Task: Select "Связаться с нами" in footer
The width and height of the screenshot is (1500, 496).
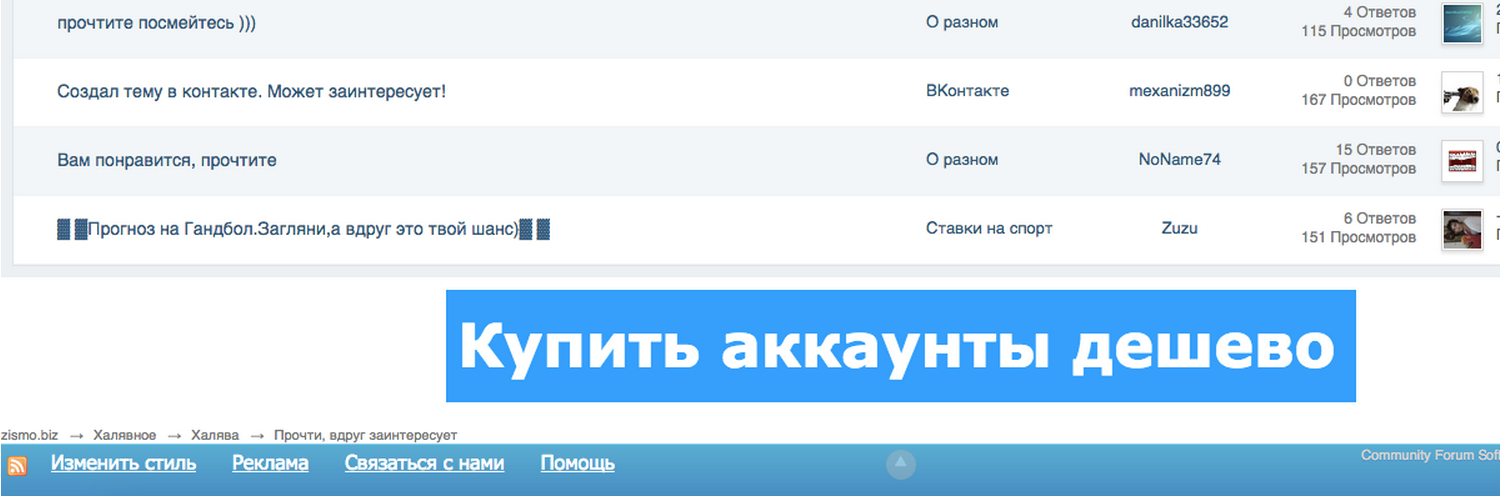Action: [424, 463]
